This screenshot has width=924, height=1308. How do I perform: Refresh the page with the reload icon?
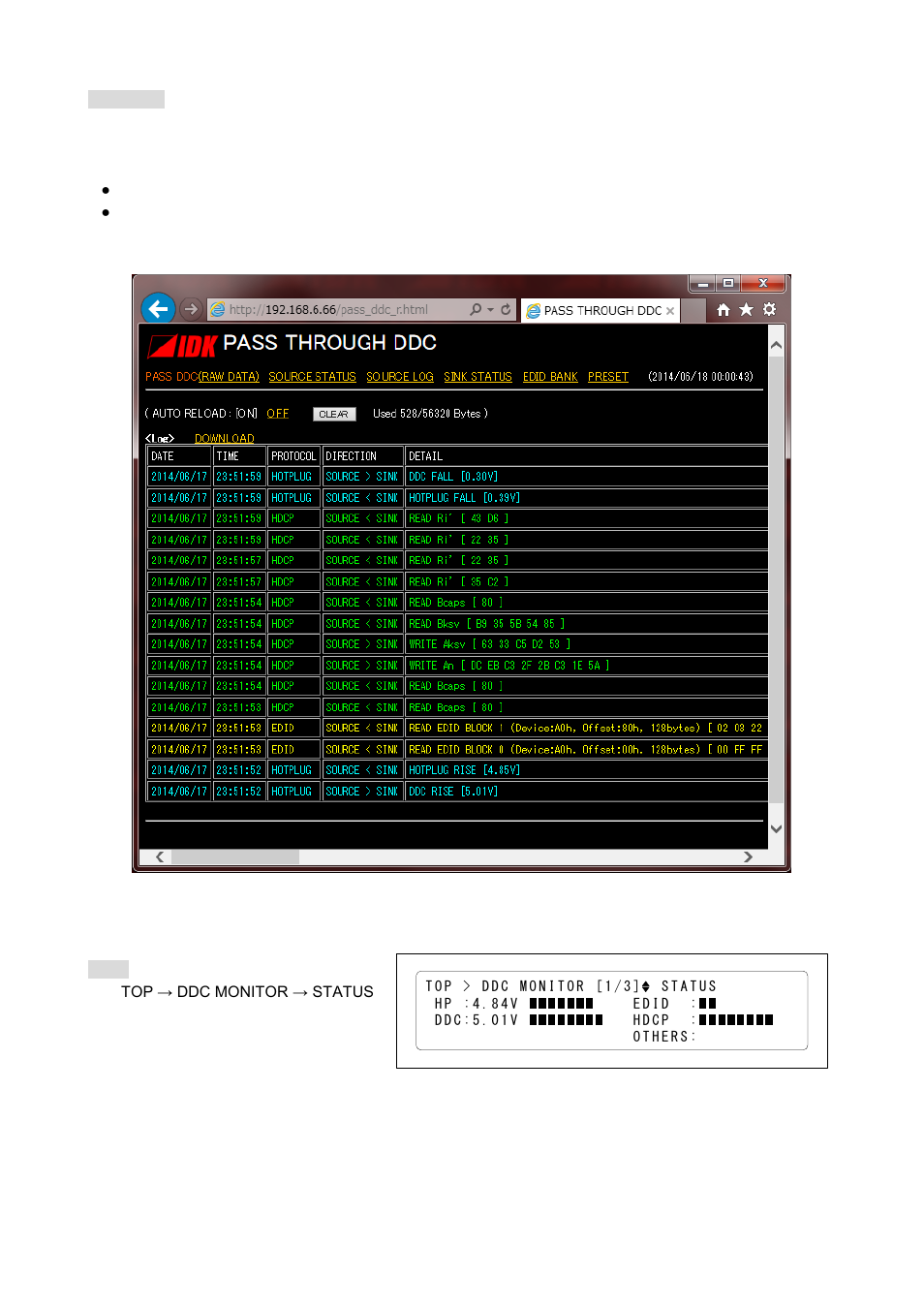tap(506, 310)
